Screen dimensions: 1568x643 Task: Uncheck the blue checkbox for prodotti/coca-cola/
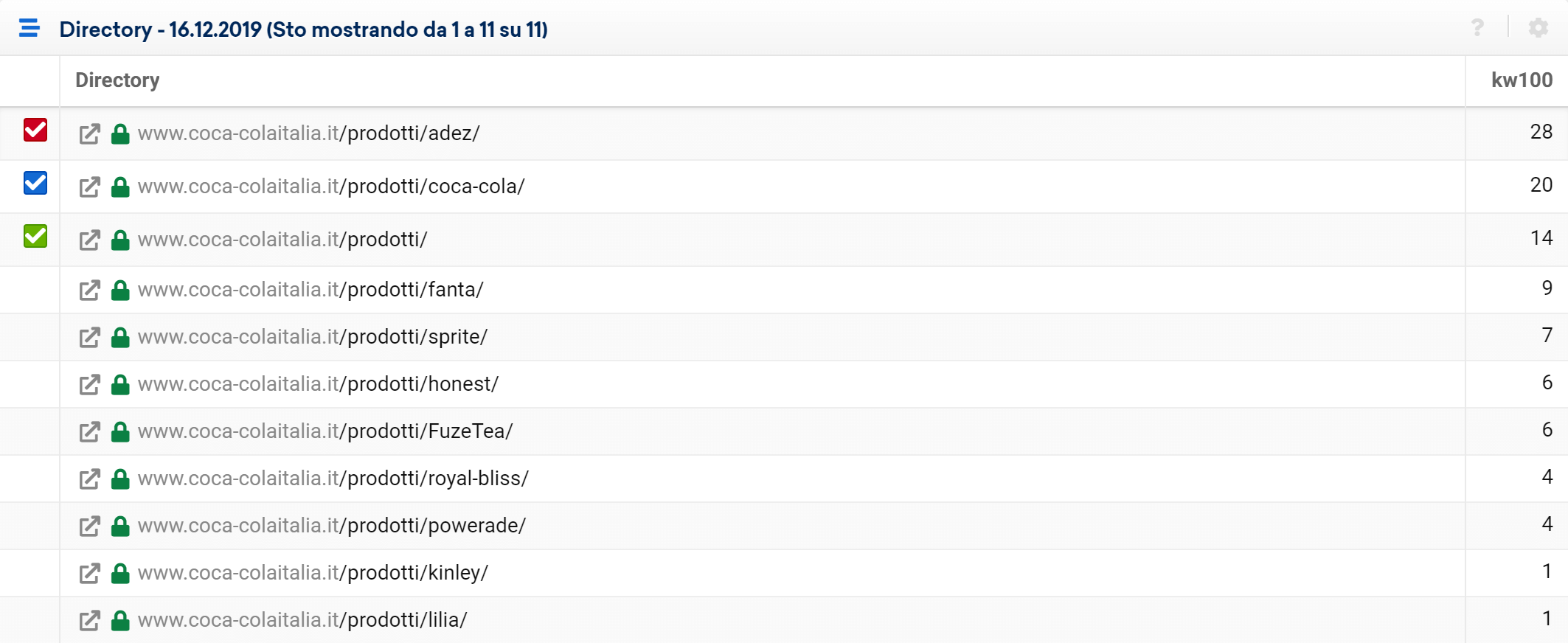point(35,183)
